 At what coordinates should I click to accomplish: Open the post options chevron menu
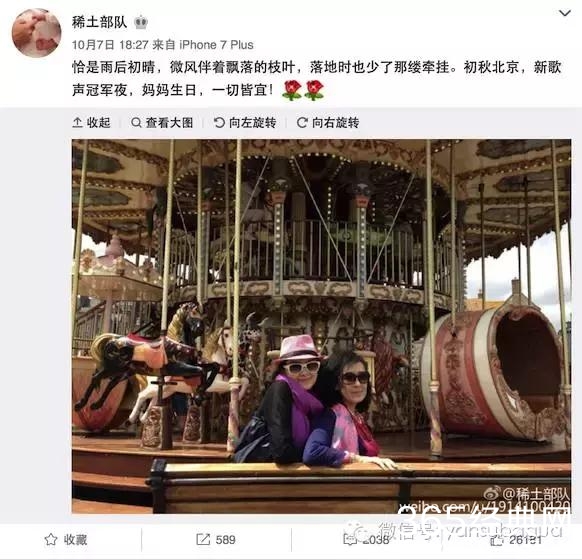pyautogui.click(x=565, y=13)
